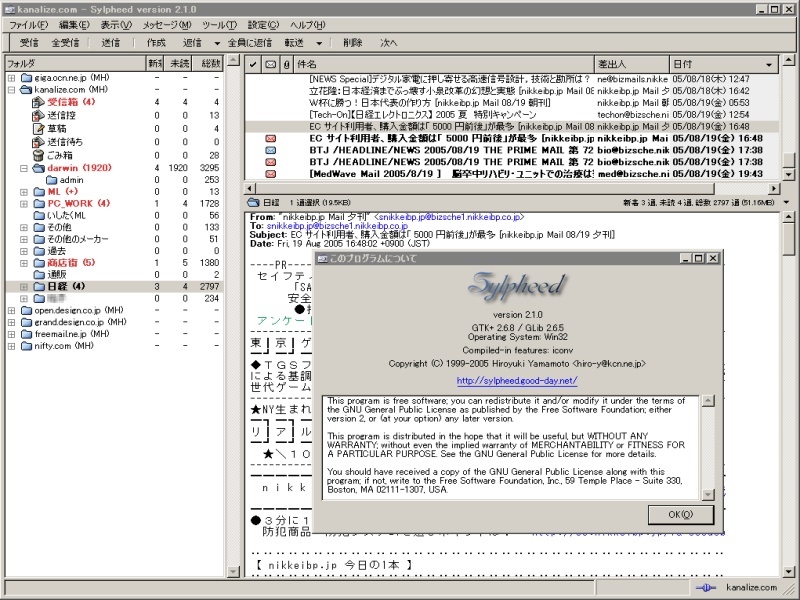The height and width of the screenshot is (600, 800).
Task: Open the ツール(T) menu
Action: (x=219, y=25)
